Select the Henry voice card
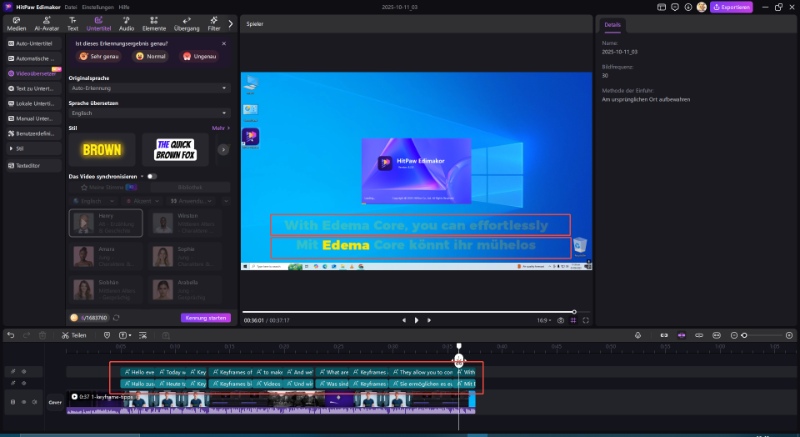 106,223
